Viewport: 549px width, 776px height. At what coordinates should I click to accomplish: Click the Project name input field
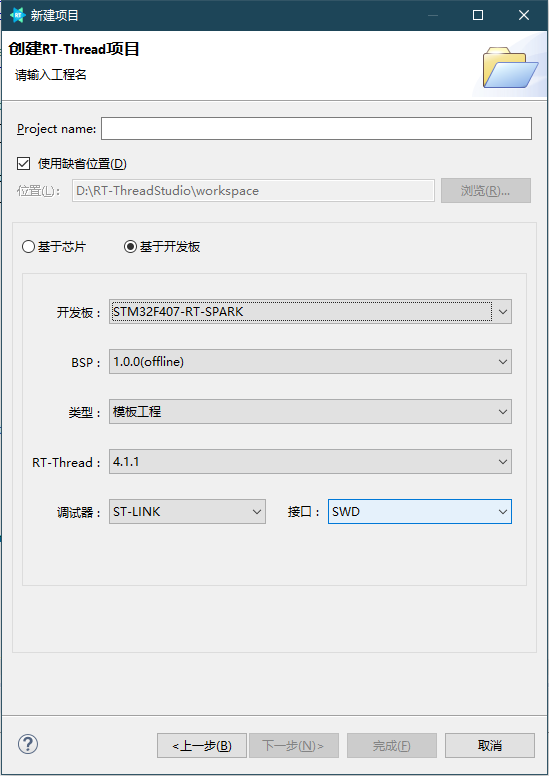pyautogui.click(x=316, y=129)
